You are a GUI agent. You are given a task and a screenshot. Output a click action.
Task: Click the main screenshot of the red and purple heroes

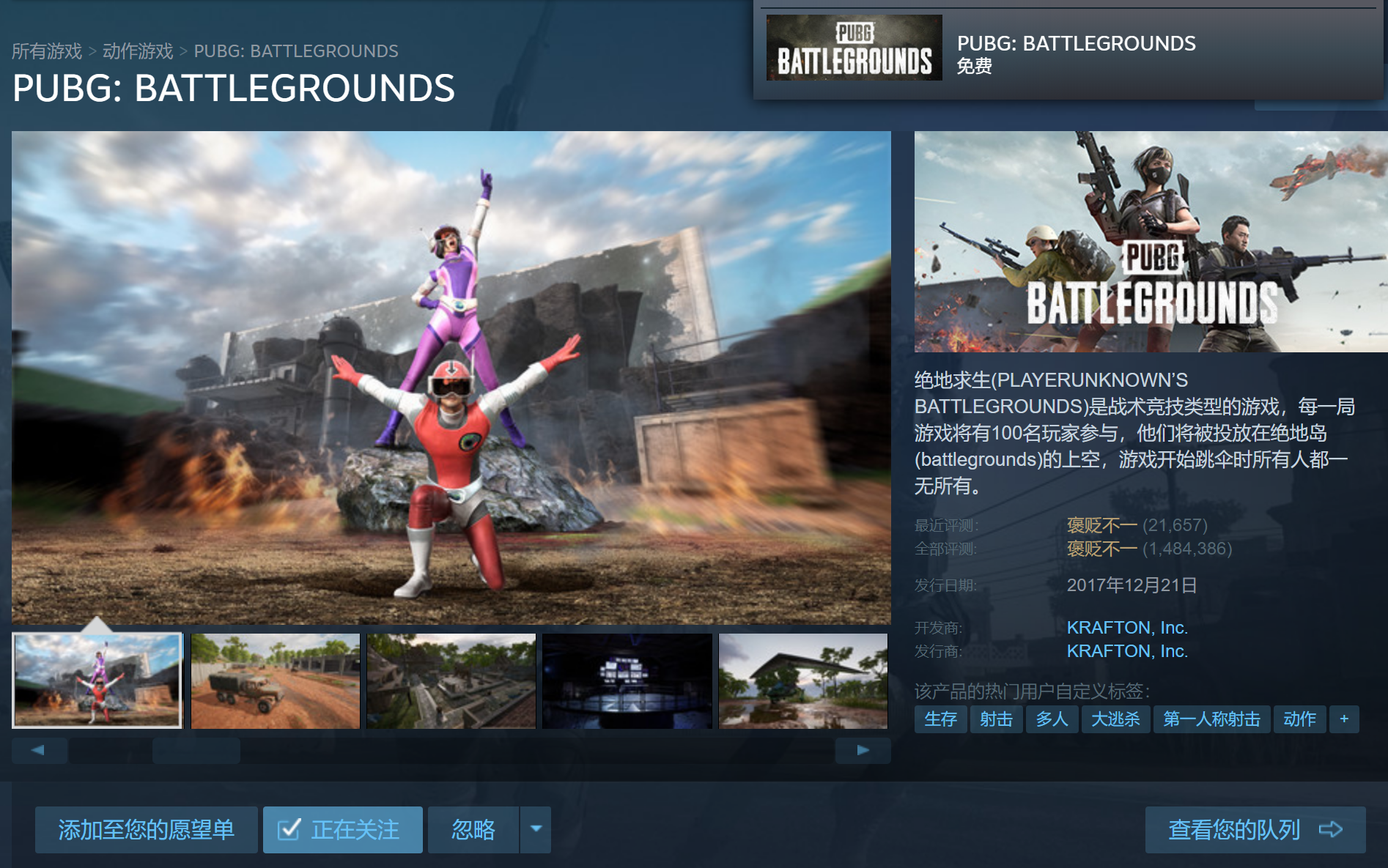tap(451, 378)
